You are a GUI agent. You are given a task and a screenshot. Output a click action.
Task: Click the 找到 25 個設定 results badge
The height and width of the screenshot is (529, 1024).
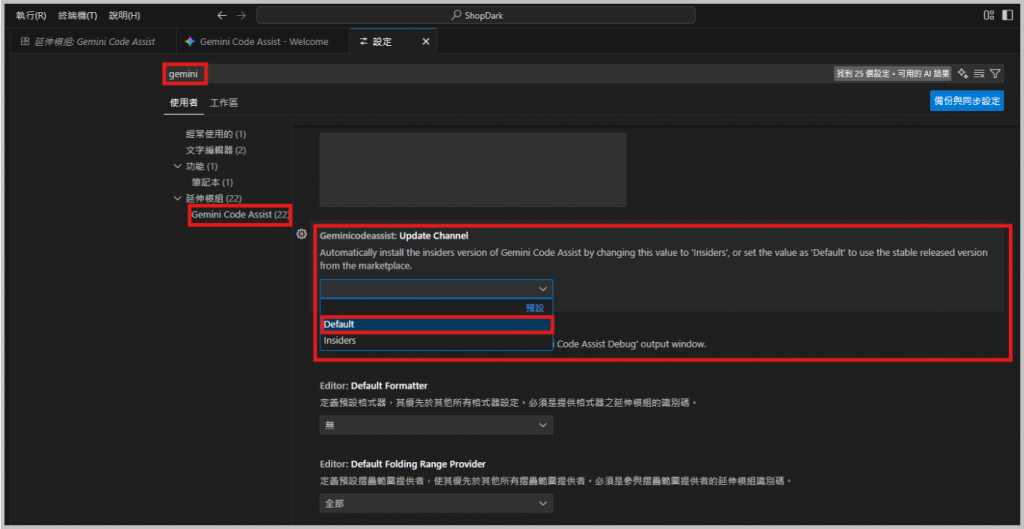pyautogui.click(x=893, y=74)
